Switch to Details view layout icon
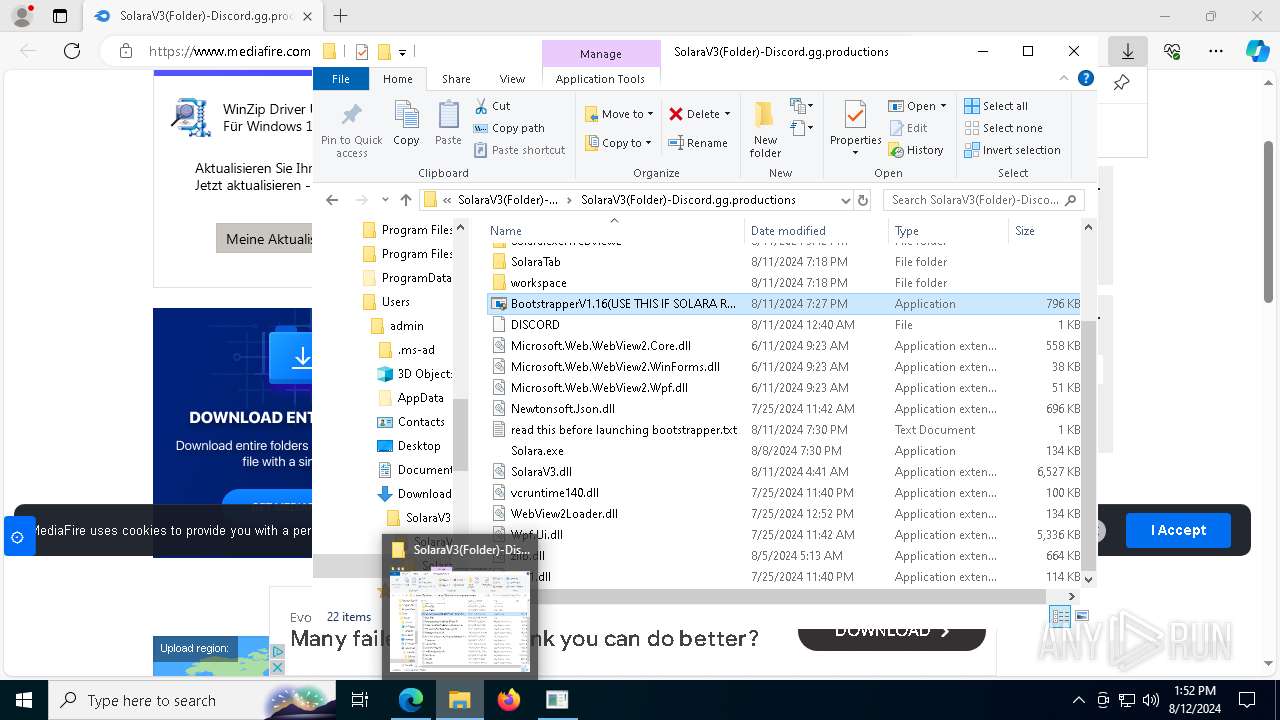1280x720 pixels. click(1060, 616)
